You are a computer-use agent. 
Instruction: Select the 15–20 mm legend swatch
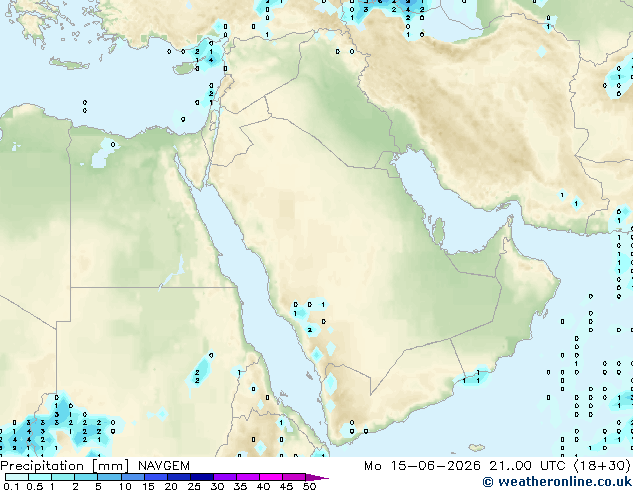click(x=155, y=477)
